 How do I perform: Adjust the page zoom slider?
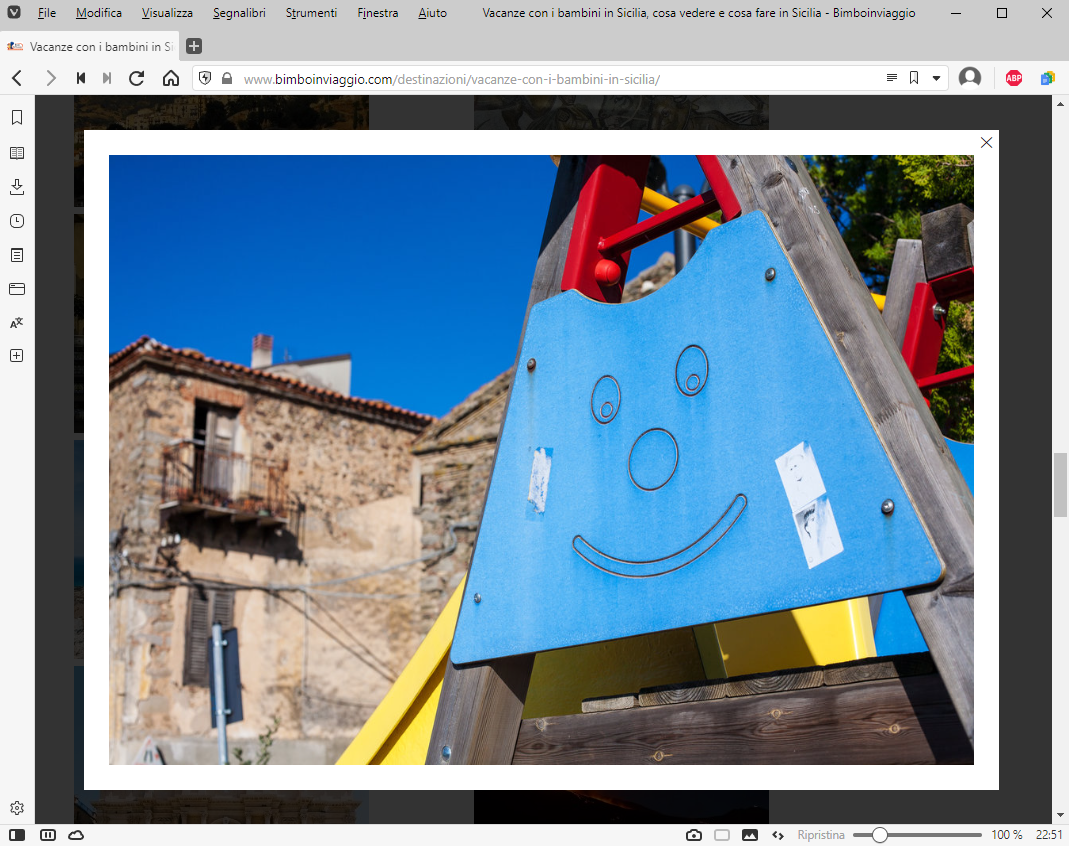point(917,835)
